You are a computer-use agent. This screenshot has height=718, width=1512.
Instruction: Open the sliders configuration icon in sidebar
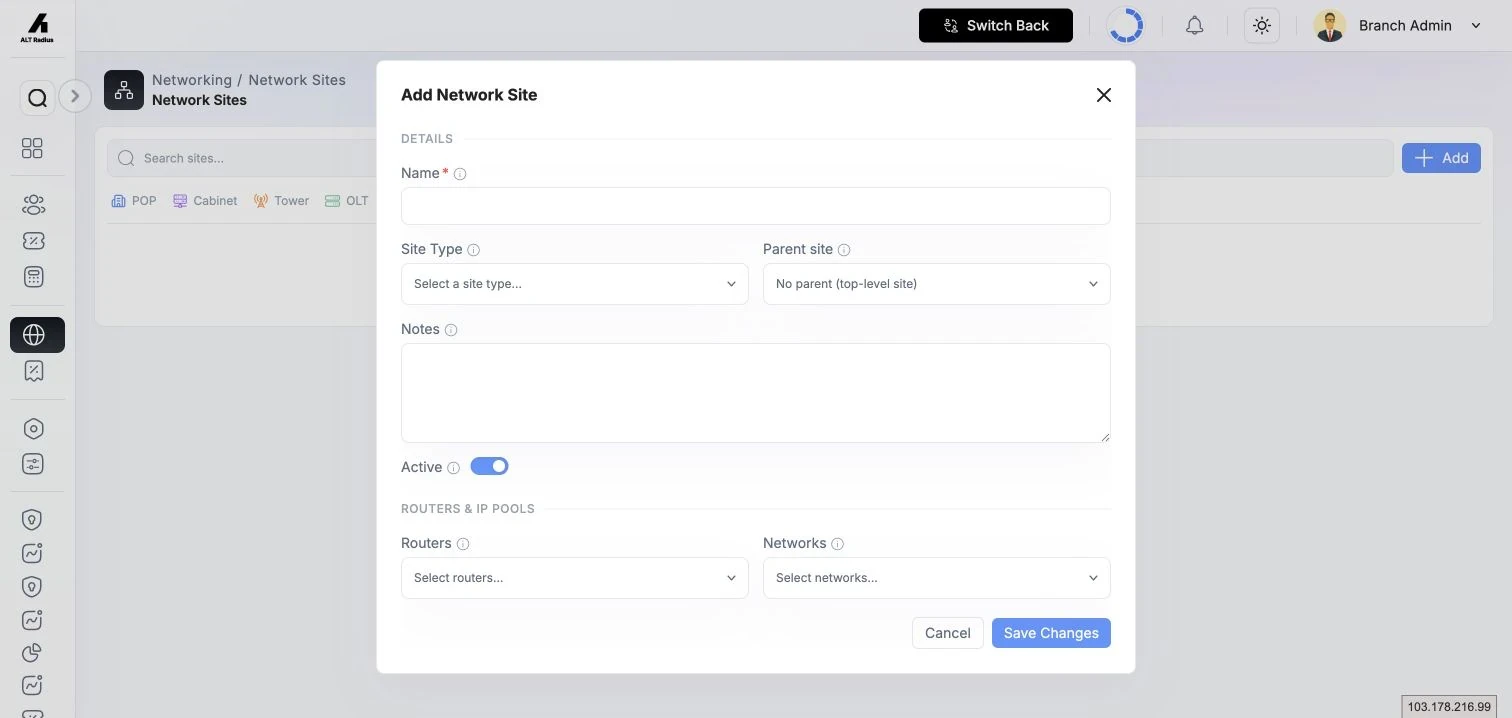[x=33, y=464]
